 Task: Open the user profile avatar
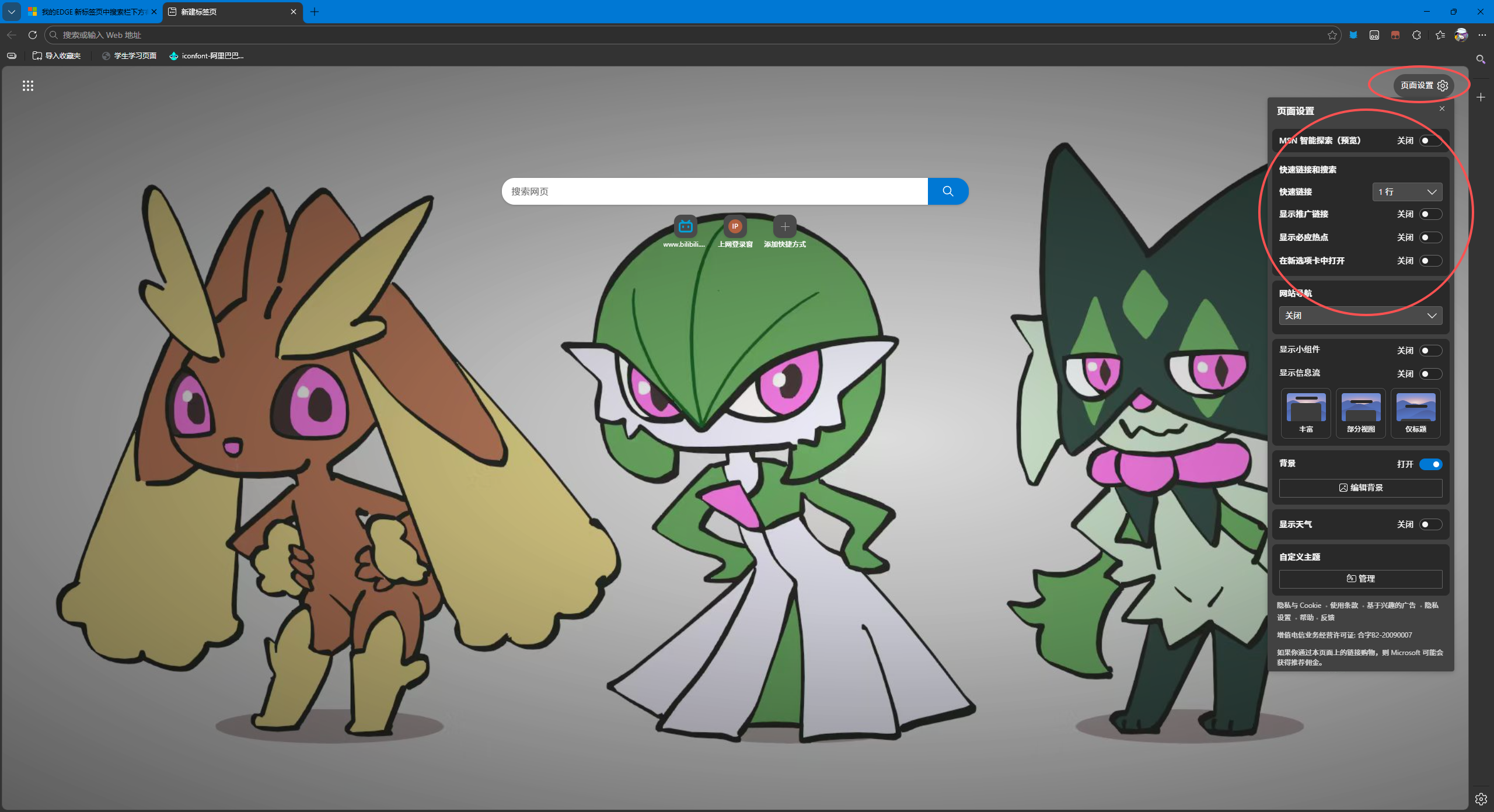click(x=1461, y=35)
